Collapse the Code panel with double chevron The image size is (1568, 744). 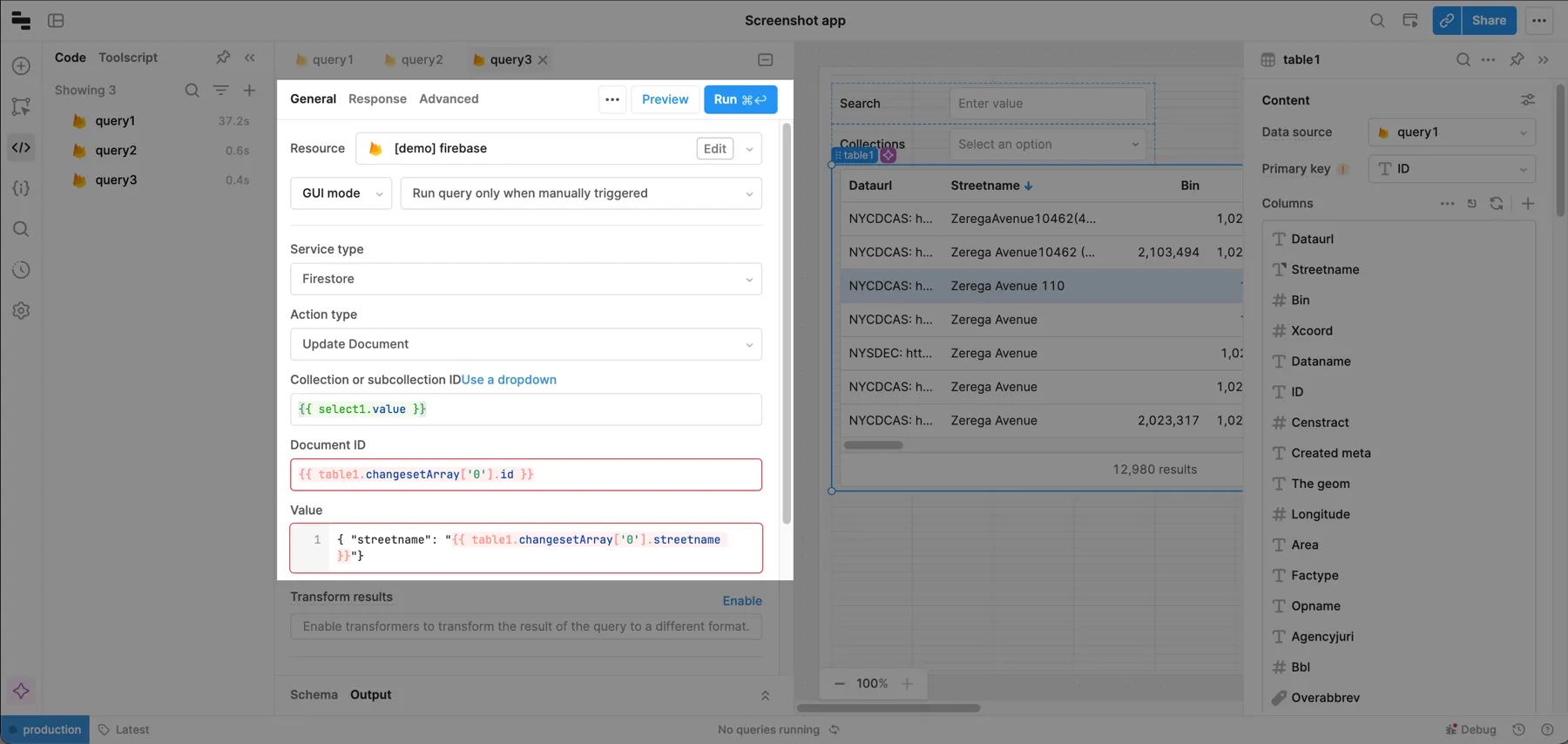pyautogui.click(x=250, y=57)
